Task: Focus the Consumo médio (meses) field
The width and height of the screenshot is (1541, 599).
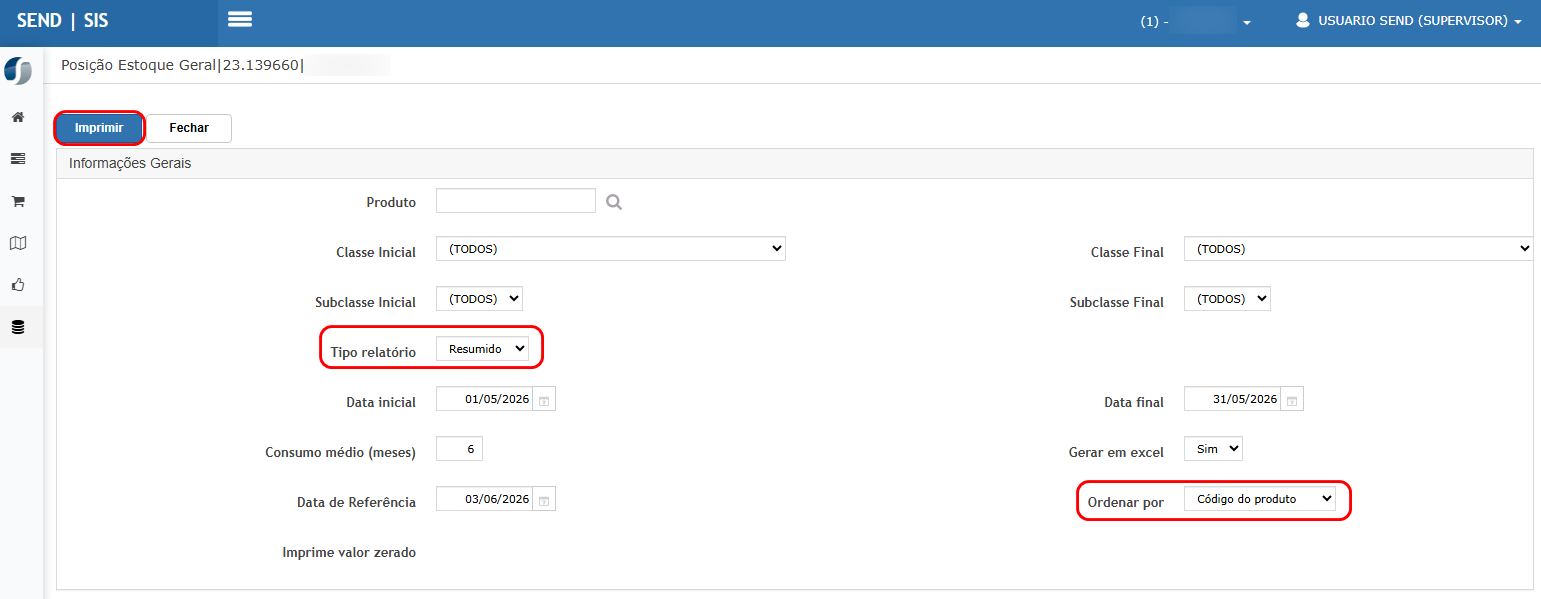Action: 459,449
